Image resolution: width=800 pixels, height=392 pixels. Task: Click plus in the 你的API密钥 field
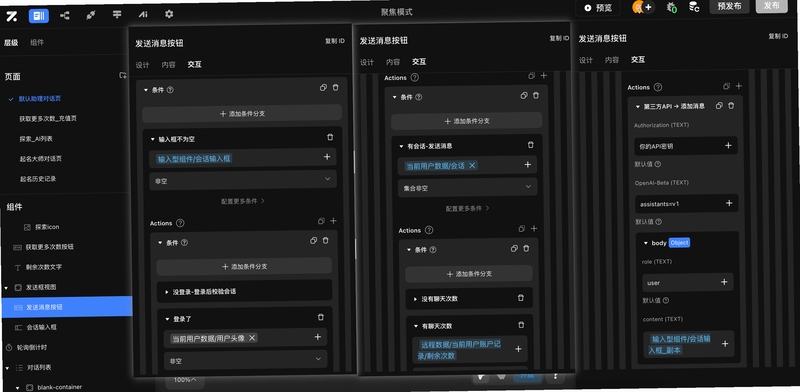click(729, 145)
